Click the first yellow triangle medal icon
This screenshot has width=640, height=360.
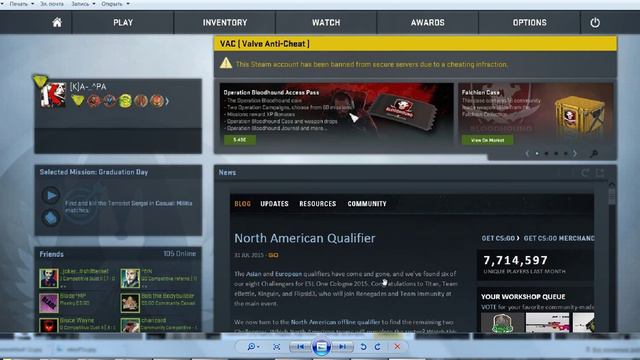click(78, 100)
